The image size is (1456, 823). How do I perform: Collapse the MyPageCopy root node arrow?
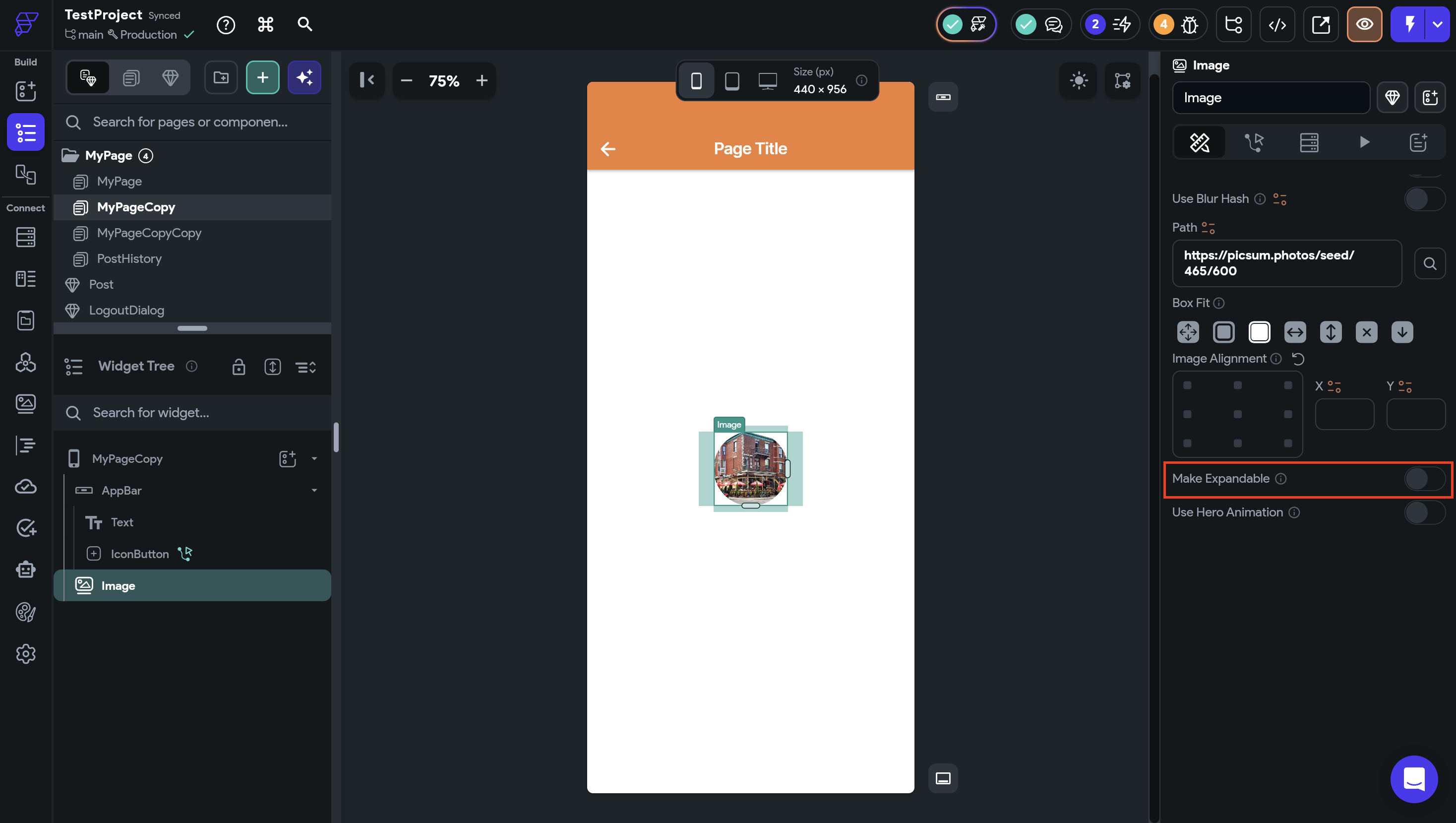click(314, 458)
